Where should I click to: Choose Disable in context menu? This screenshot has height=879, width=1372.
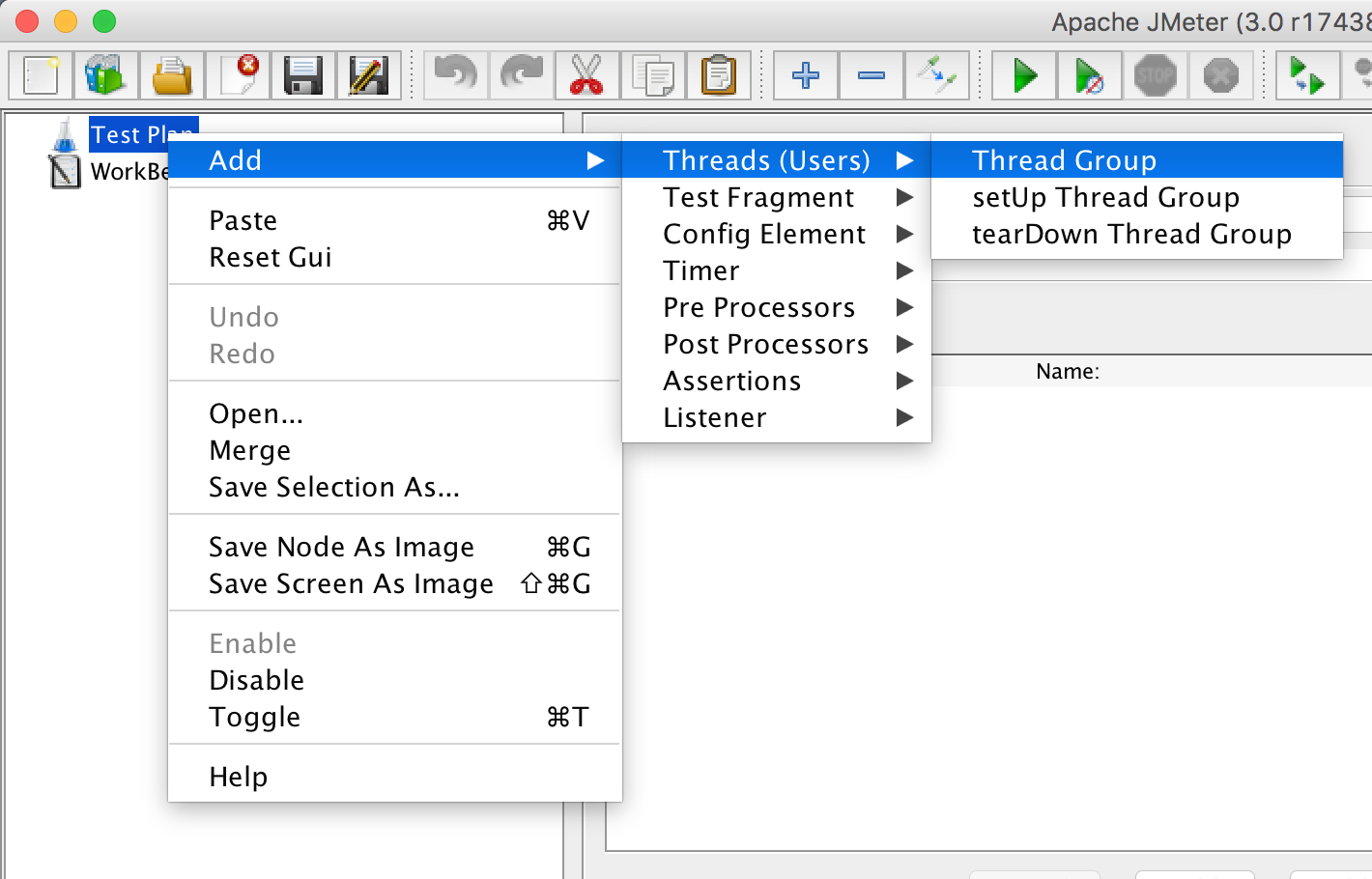pos(395,680)
